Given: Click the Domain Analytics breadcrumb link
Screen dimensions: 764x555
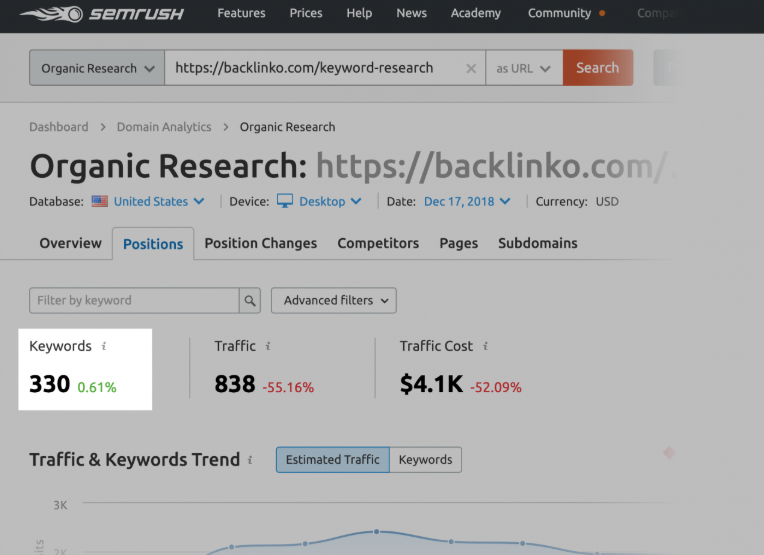Looking at the screenshot, I should point(164,127).
